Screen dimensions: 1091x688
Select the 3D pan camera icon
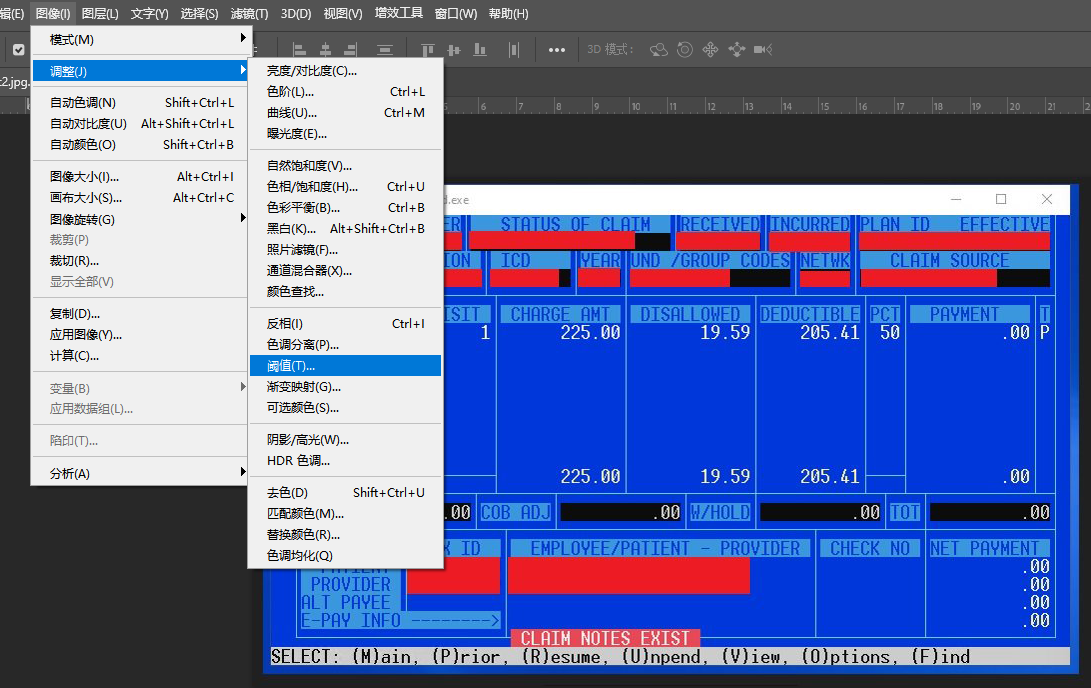[x=710, y=49]
